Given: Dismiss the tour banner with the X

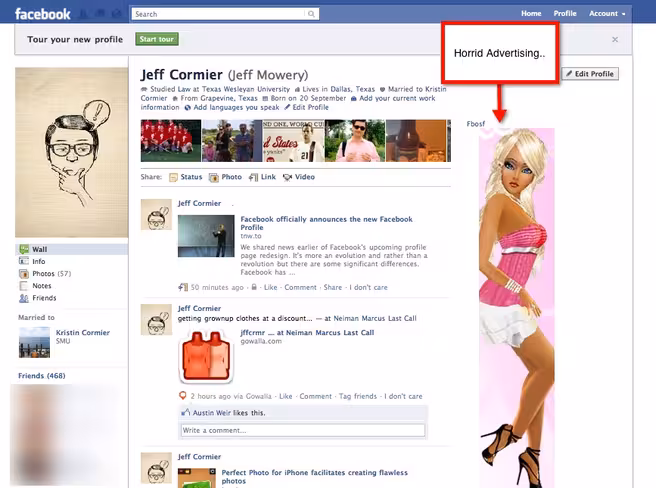Looking at the screenshot, I should tap(615, 39).
